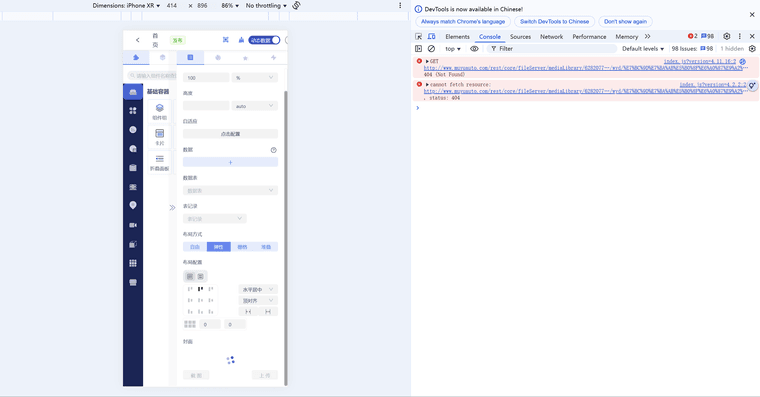This screenshot has width=760, height=397.
Task: Select 弹性 layout mode
Action: coord(219,247)
